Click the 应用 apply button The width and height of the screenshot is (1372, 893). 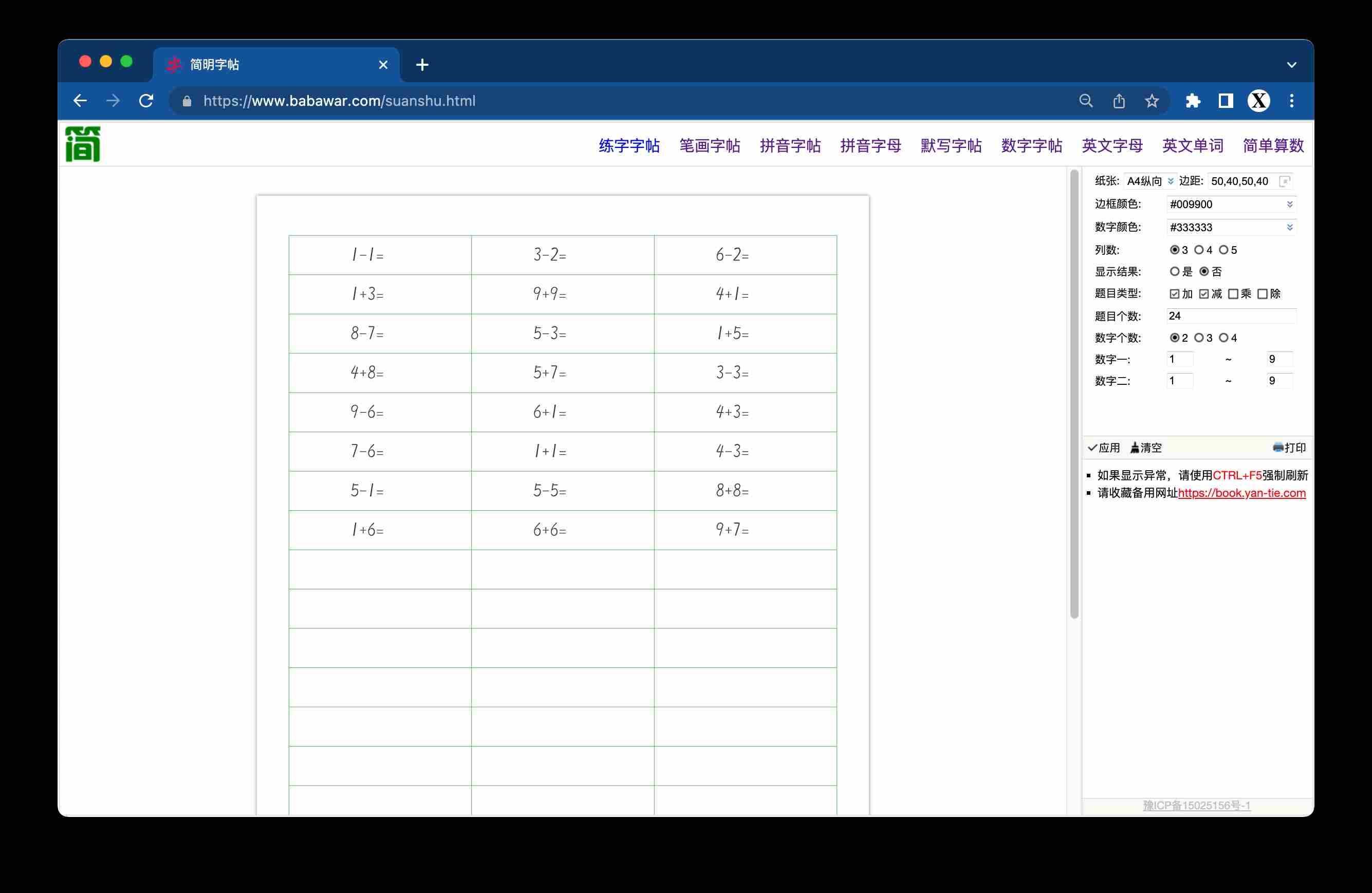(1104, 448)
